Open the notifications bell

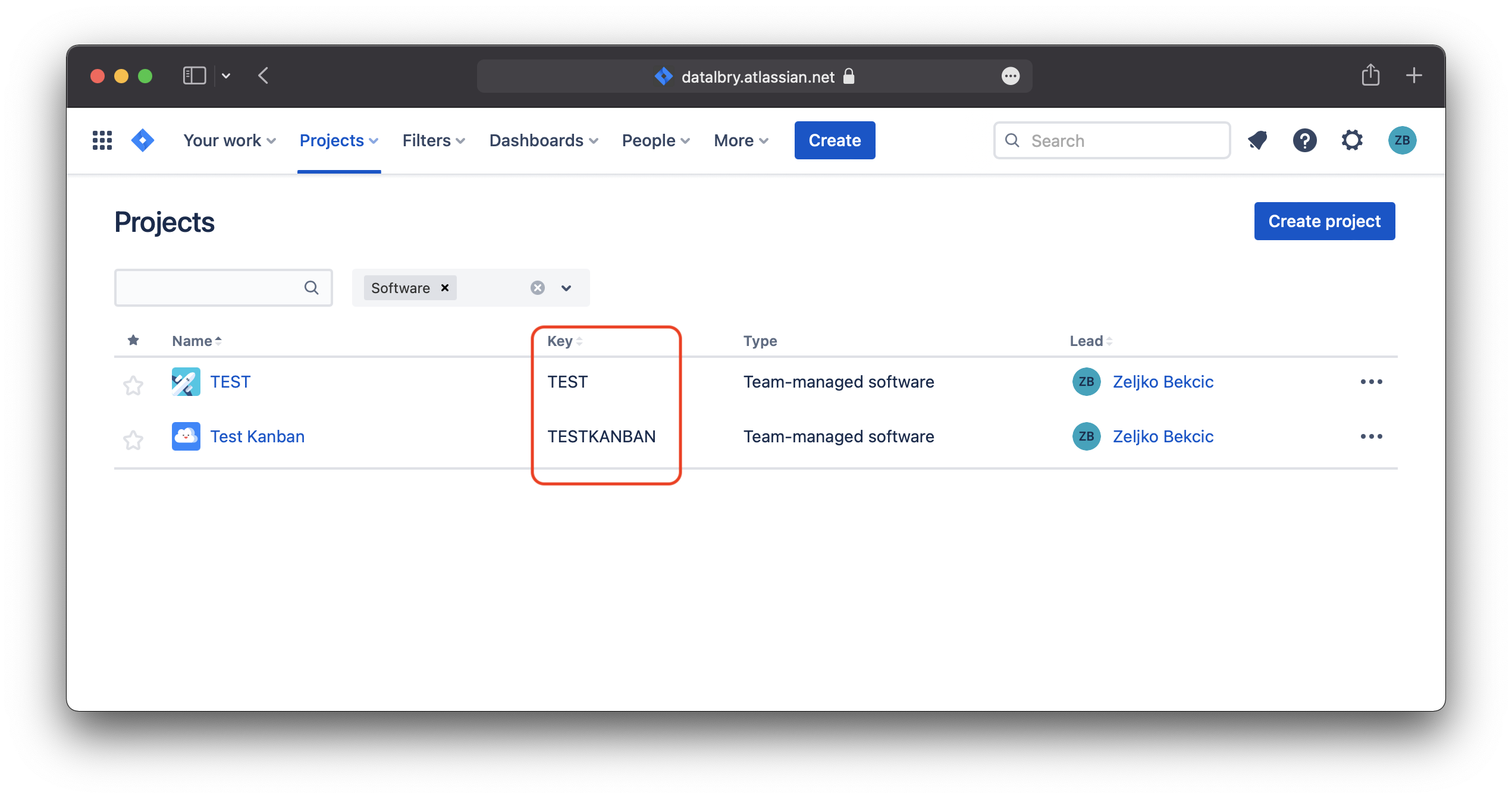tap(1257, 140)
